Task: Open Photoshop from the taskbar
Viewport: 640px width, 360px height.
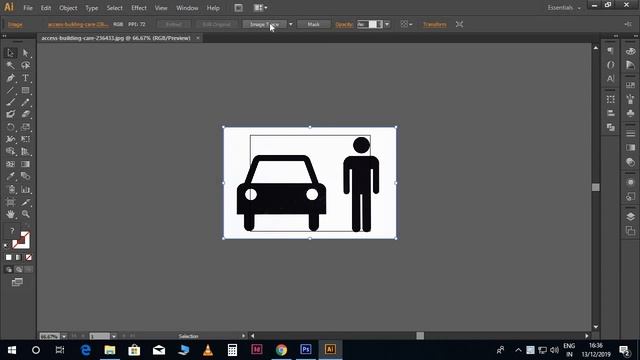Action: point(306,350)
